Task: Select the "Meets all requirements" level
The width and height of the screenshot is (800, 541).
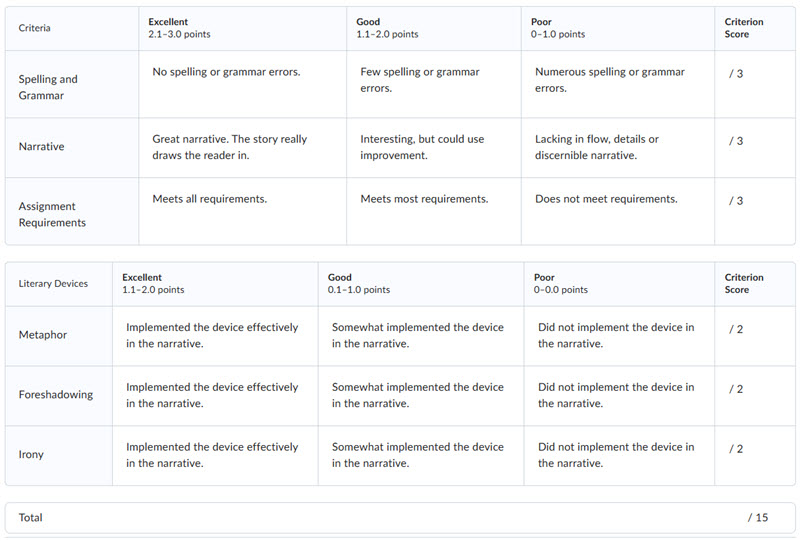Action: pos(242,211)
